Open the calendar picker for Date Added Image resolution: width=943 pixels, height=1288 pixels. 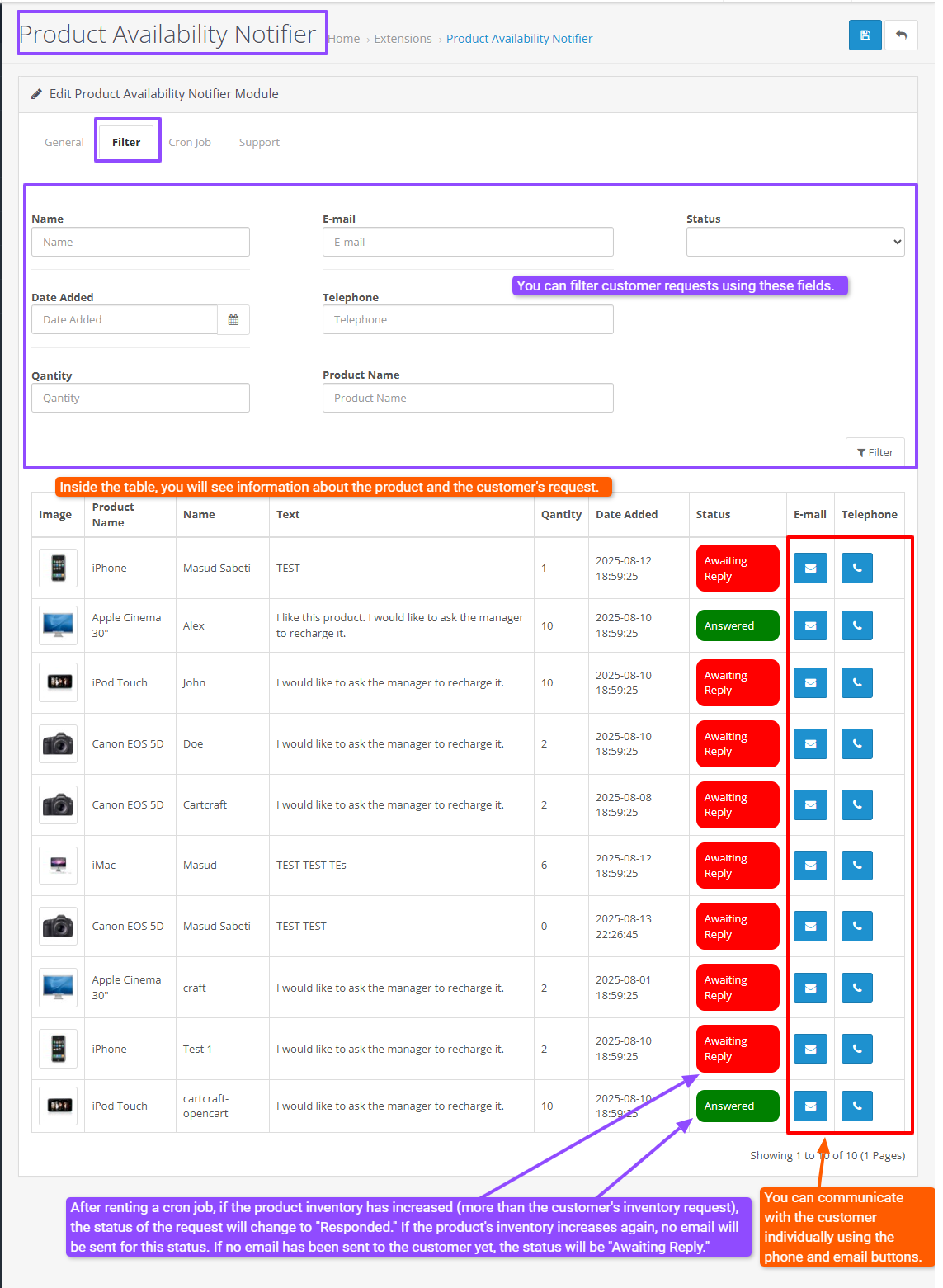coord(233,320)
